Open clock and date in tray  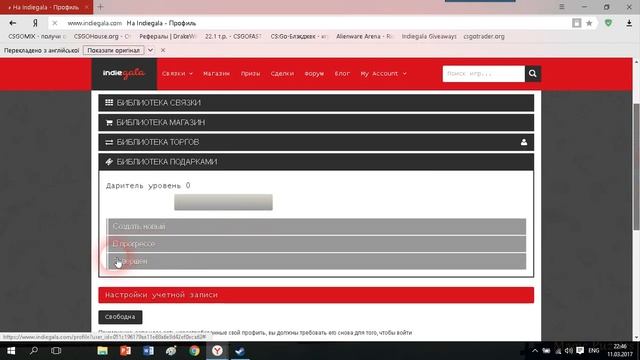(620, 351)
